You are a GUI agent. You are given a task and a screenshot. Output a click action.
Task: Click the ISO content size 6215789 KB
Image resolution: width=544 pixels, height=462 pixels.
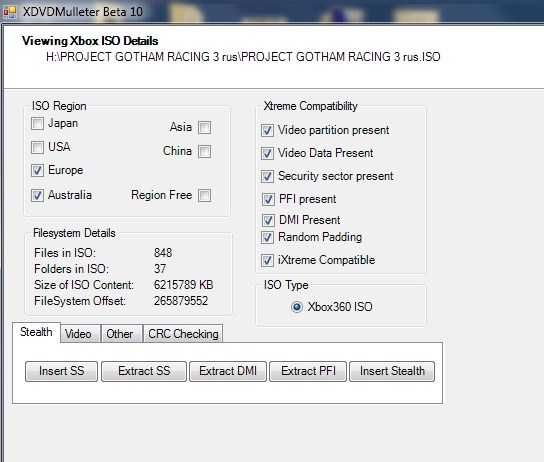point(184,285)
